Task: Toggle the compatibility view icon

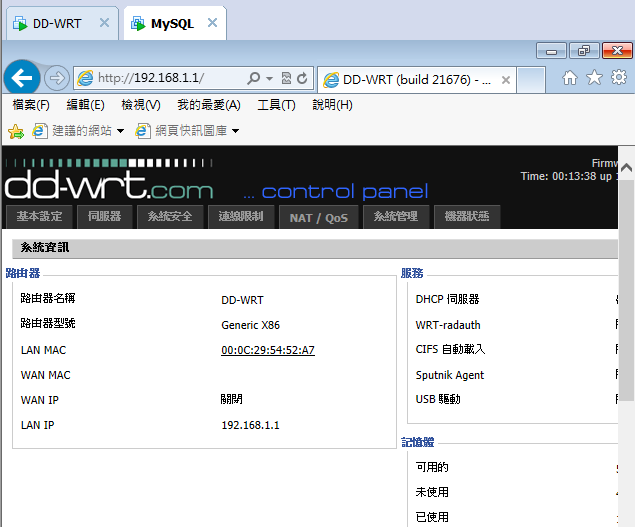Action: click(286, 78)
